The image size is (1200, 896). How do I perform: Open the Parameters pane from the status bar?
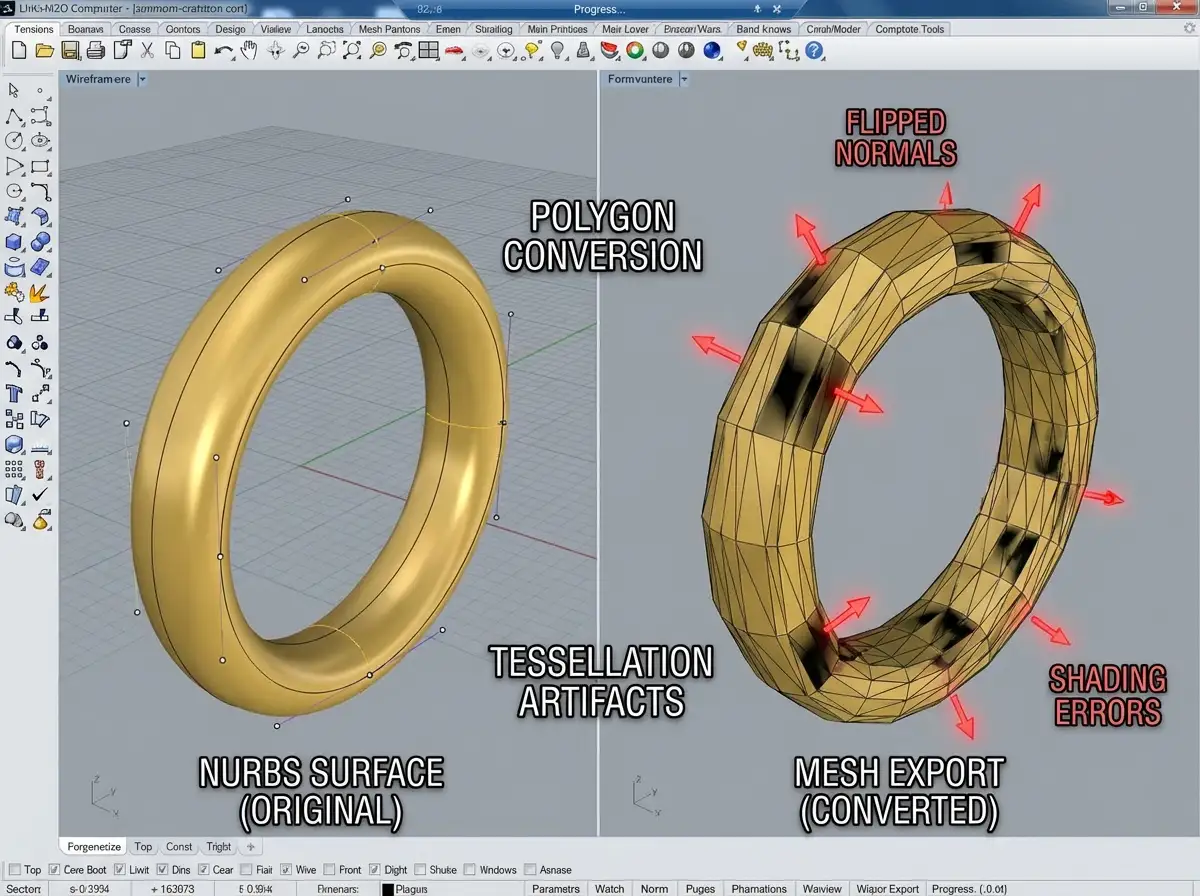click(x=555, y=889)
